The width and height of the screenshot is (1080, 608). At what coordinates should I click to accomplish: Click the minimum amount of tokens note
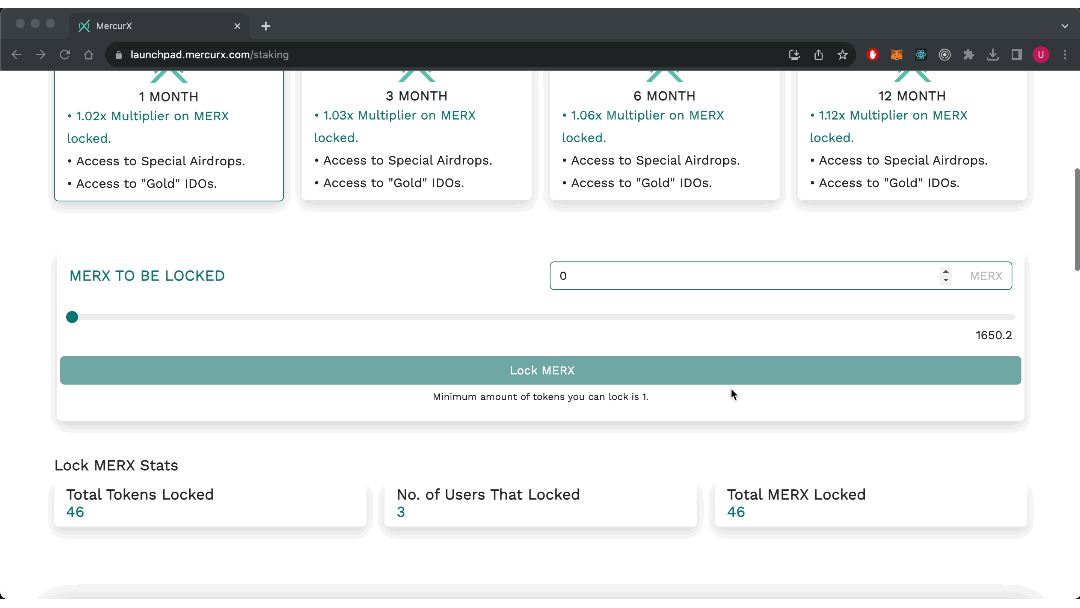click(x=541, y=397)
